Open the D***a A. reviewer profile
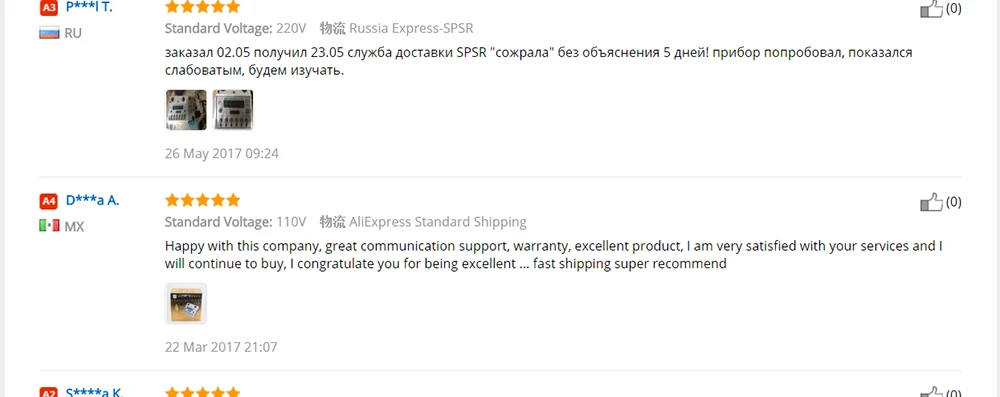This screenshot has width=1000, height=397. pyautogui.click(x=92, y=200)
